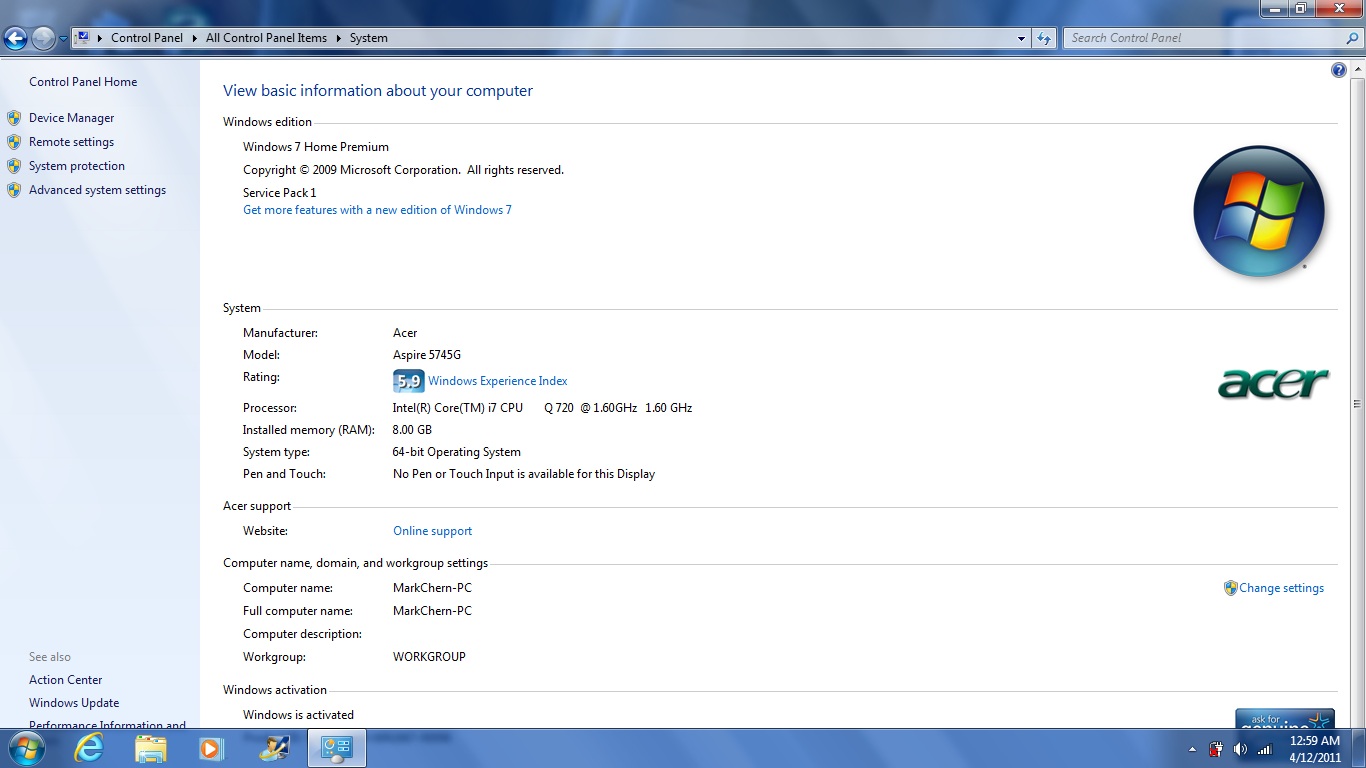Open Advanced system settings

pos(97,190)
